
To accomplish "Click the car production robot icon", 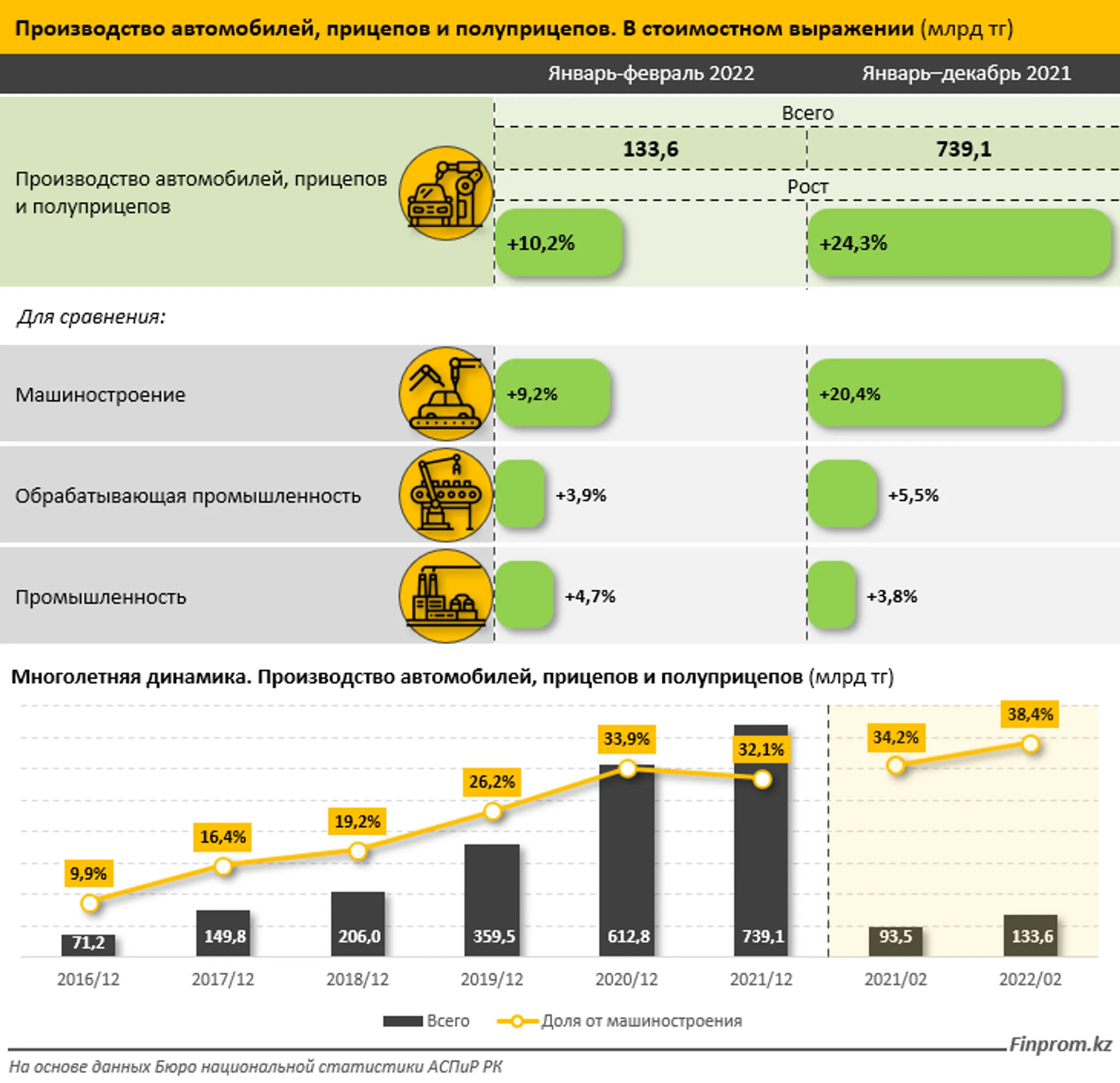I will point(446,194).
